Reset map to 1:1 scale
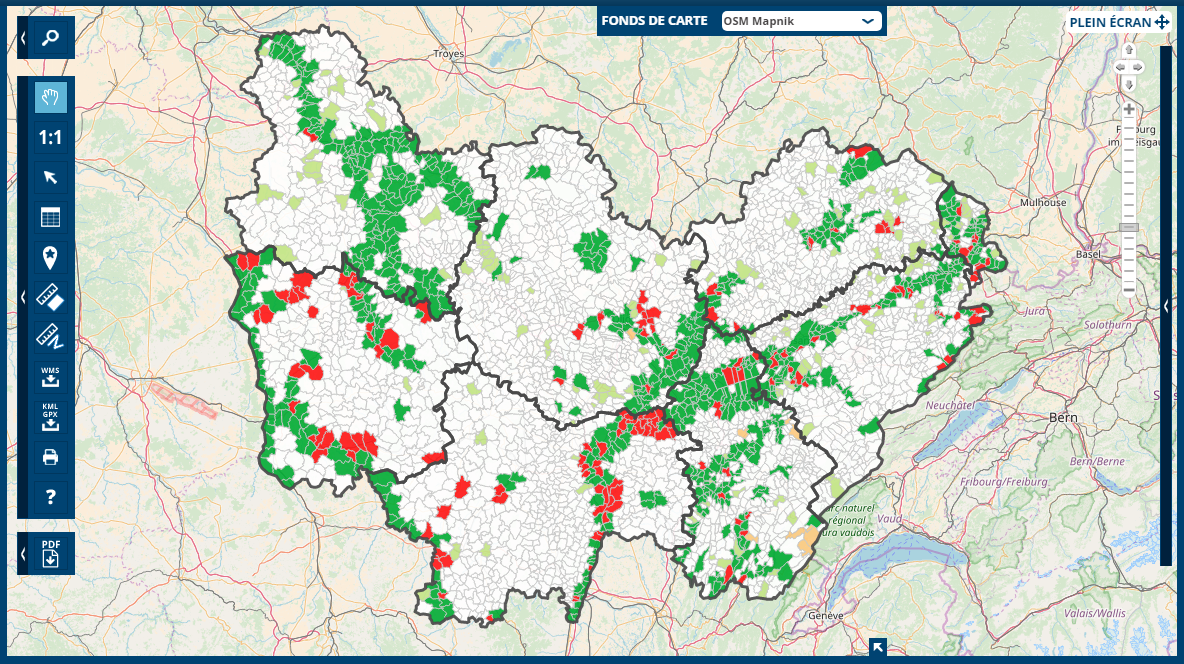 pyautogui.click(x=51, y=138)
